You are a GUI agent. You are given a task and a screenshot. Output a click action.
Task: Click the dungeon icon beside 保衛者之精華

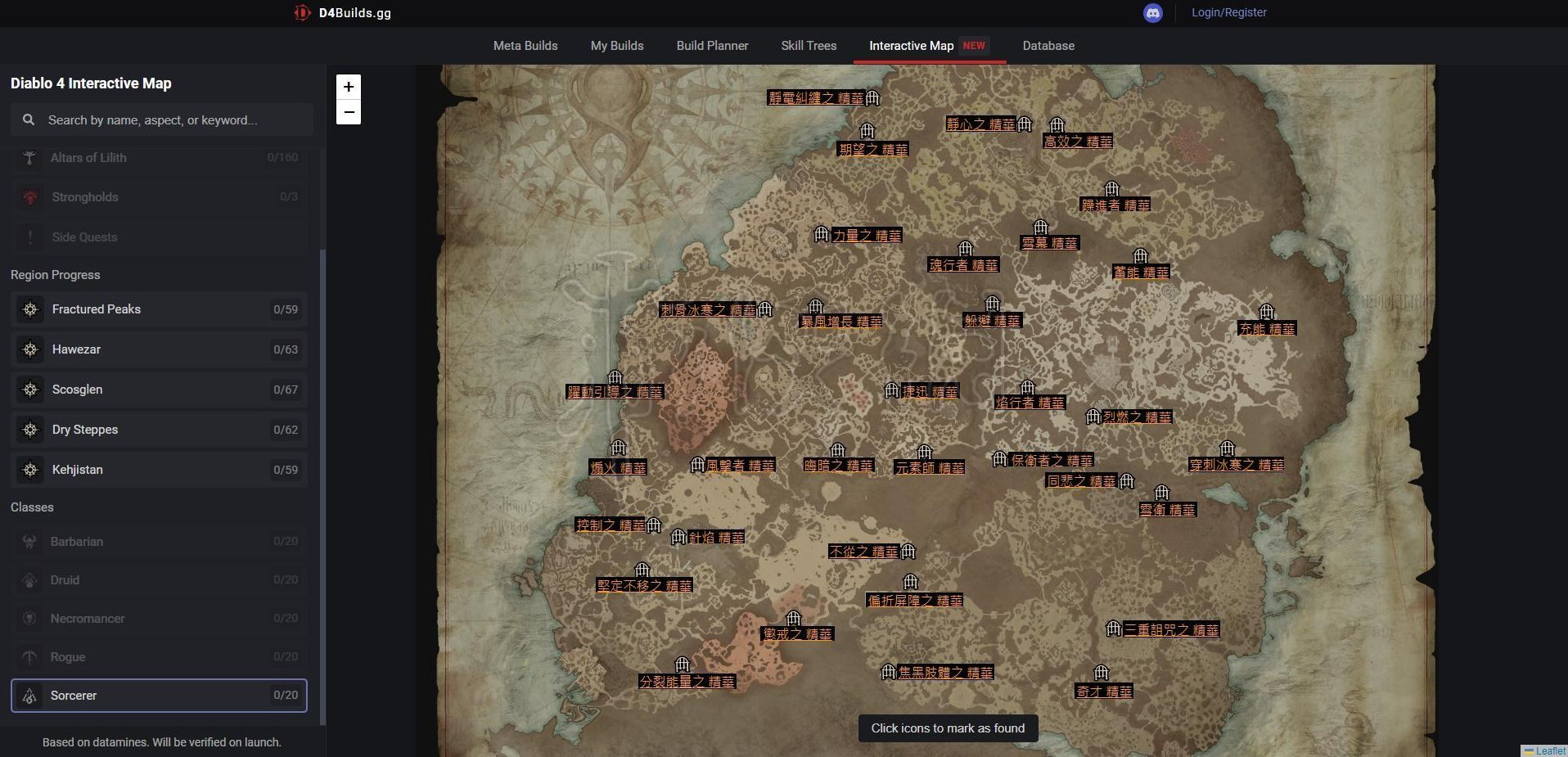1000,459
